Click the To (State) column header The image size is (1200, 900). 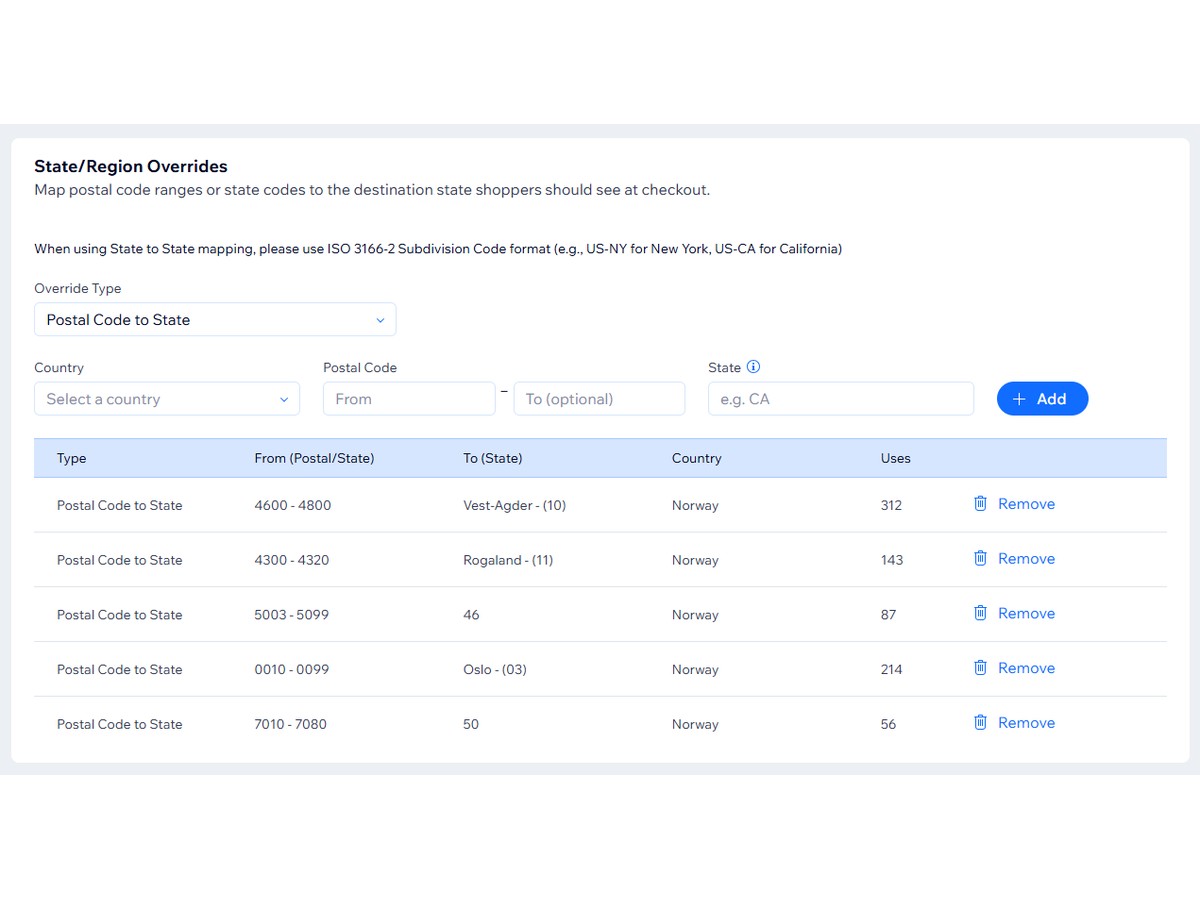coord(493,458)
